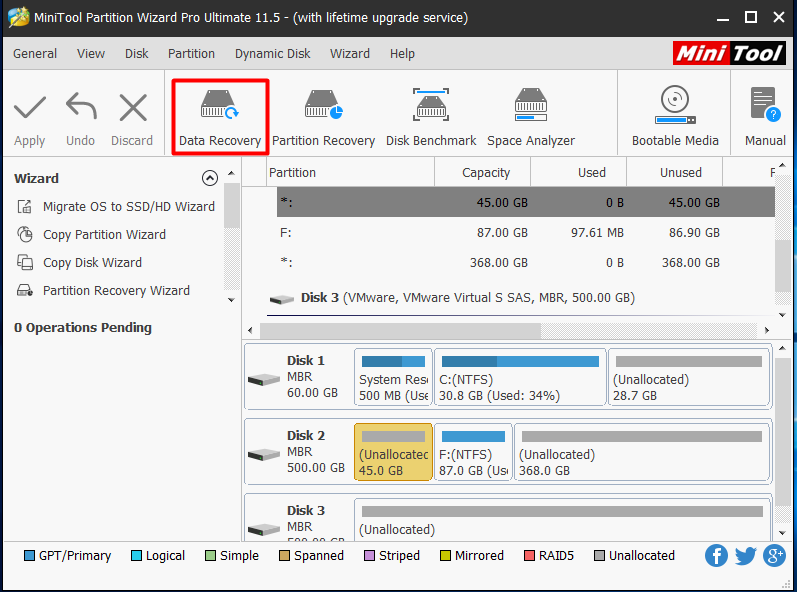Start the Copy Disk Wizard
This screenshot has height=592, width=797.
[79, 262]
